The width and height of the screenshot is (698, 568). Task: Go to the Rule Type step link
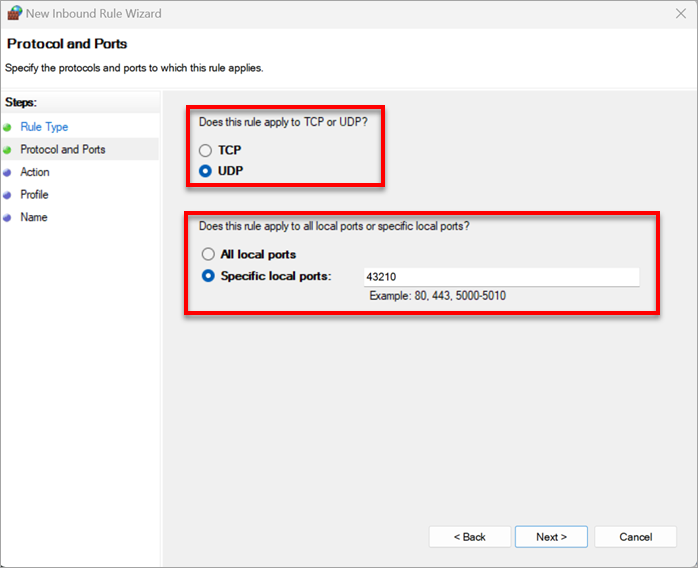point(44,127)
